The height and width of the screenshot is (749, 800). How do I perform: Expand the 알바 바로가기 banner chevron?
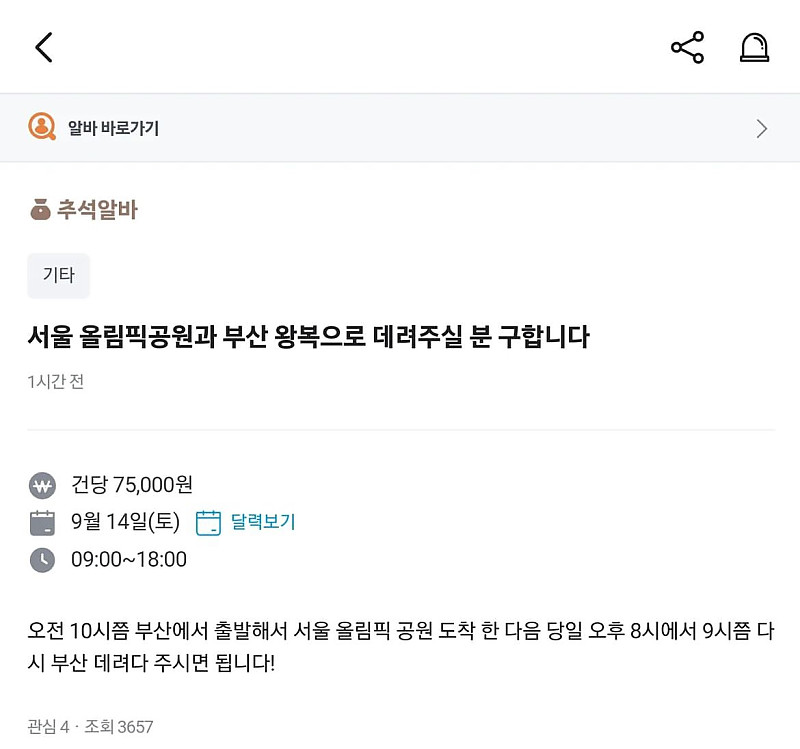click(762, 127)
